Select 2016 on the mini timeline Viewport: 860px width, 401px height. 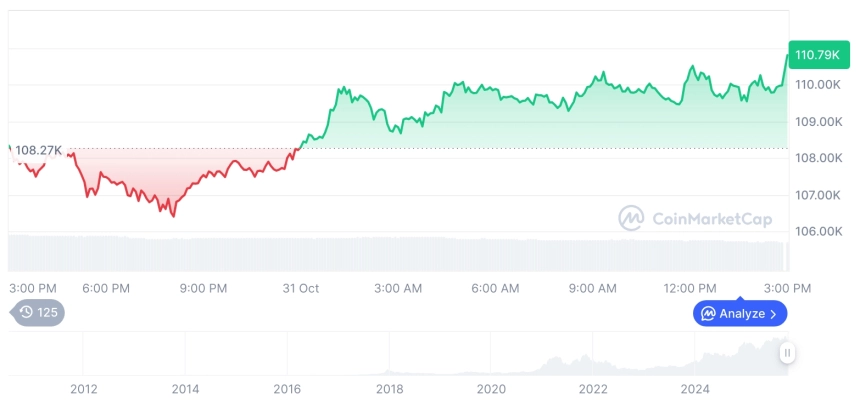(287, 389)
